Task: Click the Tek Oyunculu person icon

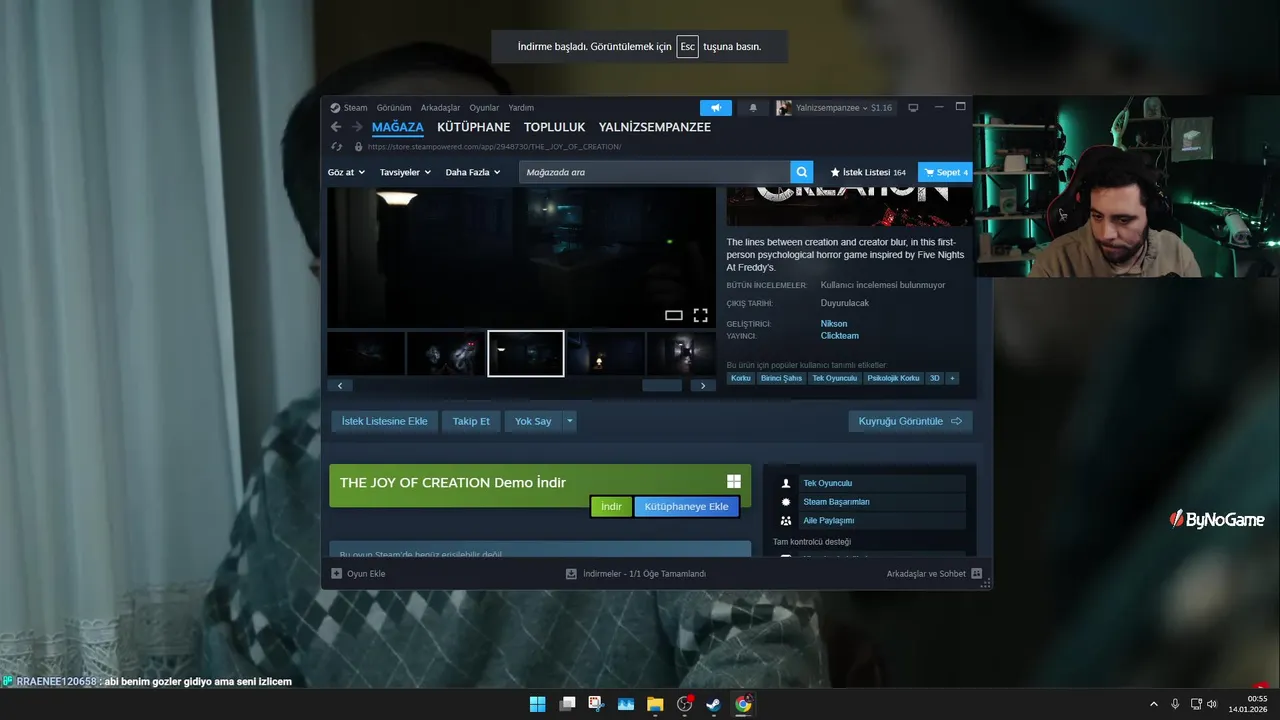Action: pyautogui.click(x=786, y=483)
